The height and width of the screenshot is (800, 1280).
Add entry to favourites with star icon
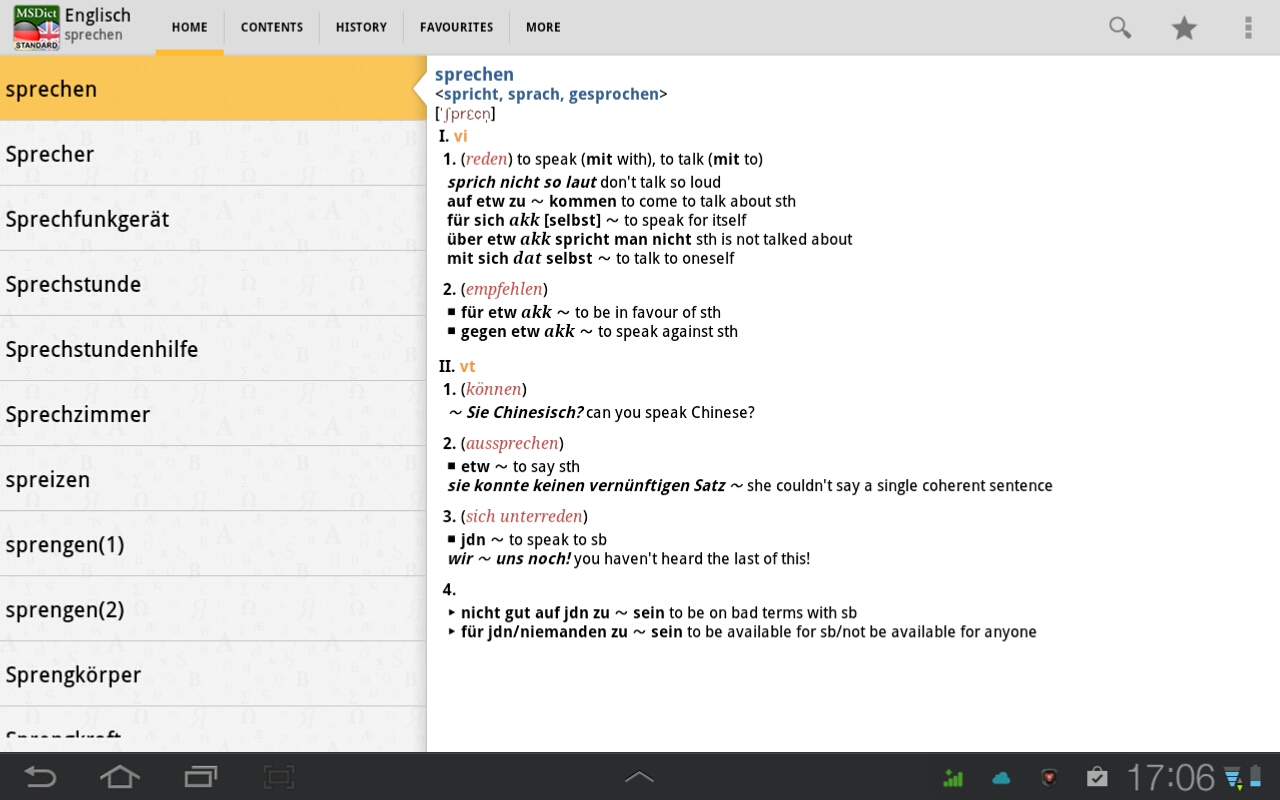(1184, 28)
